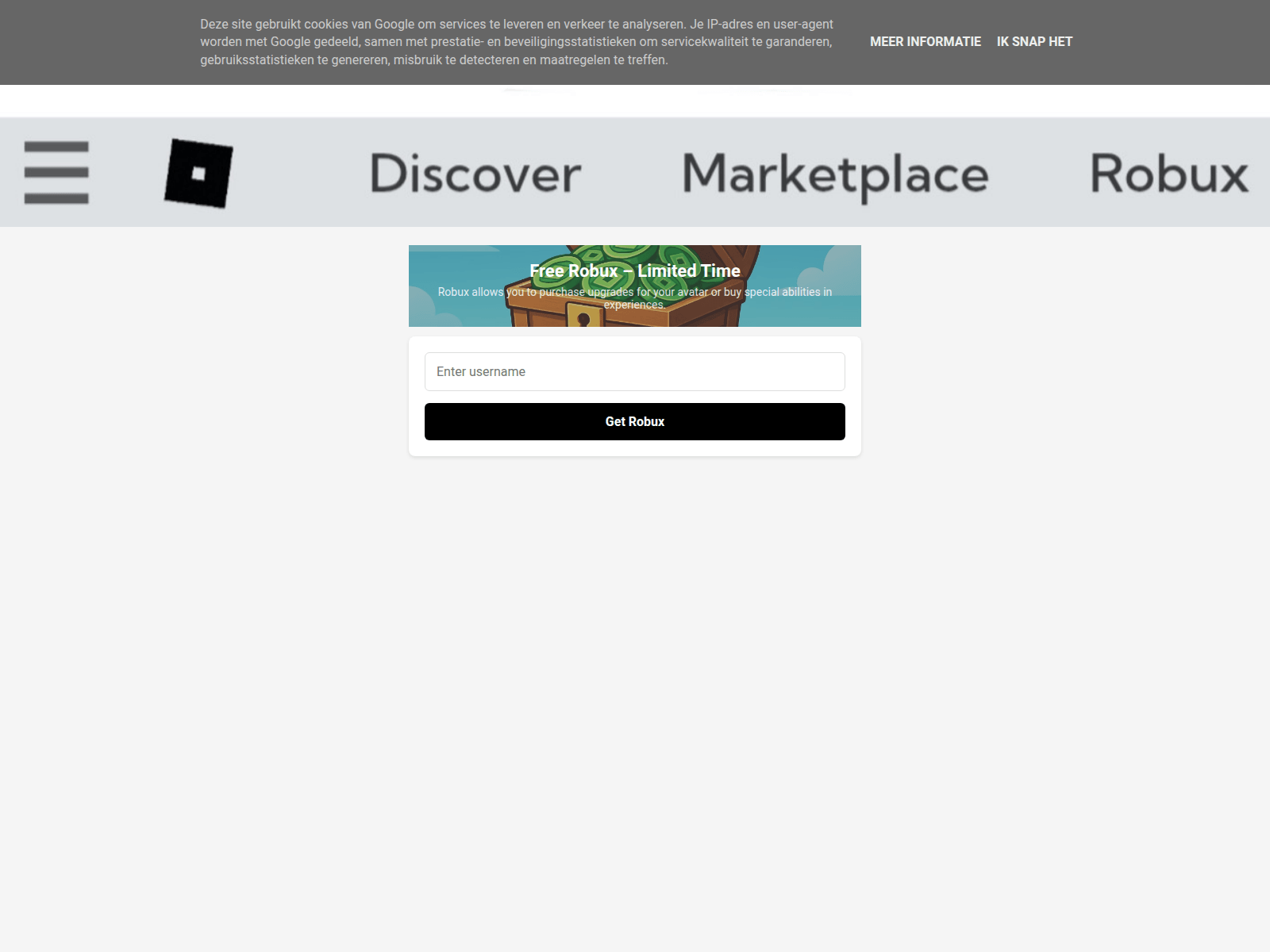1270x952 pixels.
Task: Click the Get Robux button
Action: pyautogui.click(x=635, y=421)
